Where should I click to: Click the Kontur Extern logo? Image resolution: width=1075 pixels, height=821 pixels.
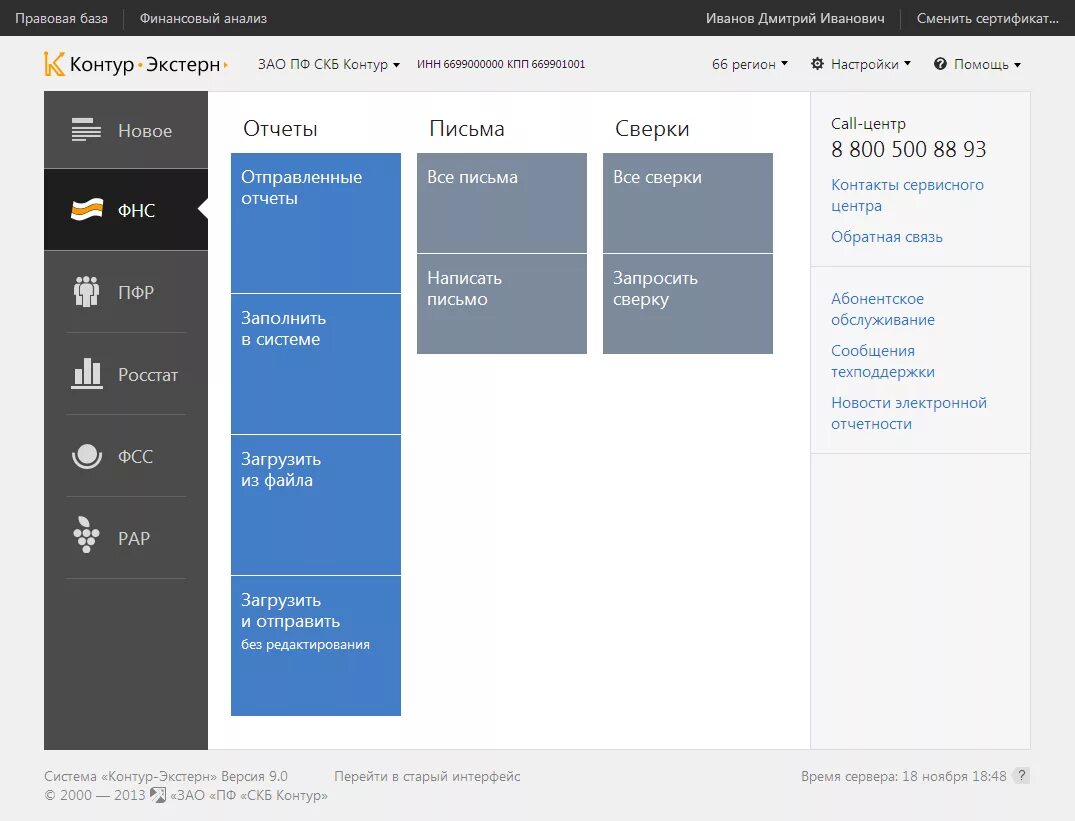(x=136, y=64)
